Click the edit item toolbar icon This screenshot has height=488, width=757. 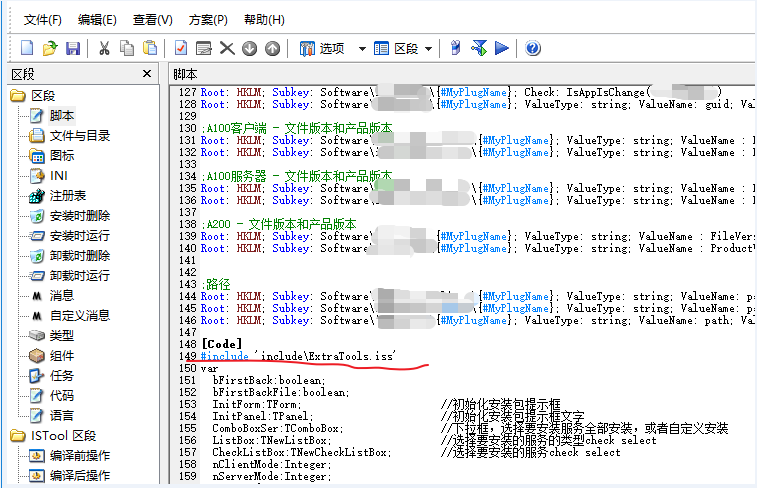click(x=204, y=48)
